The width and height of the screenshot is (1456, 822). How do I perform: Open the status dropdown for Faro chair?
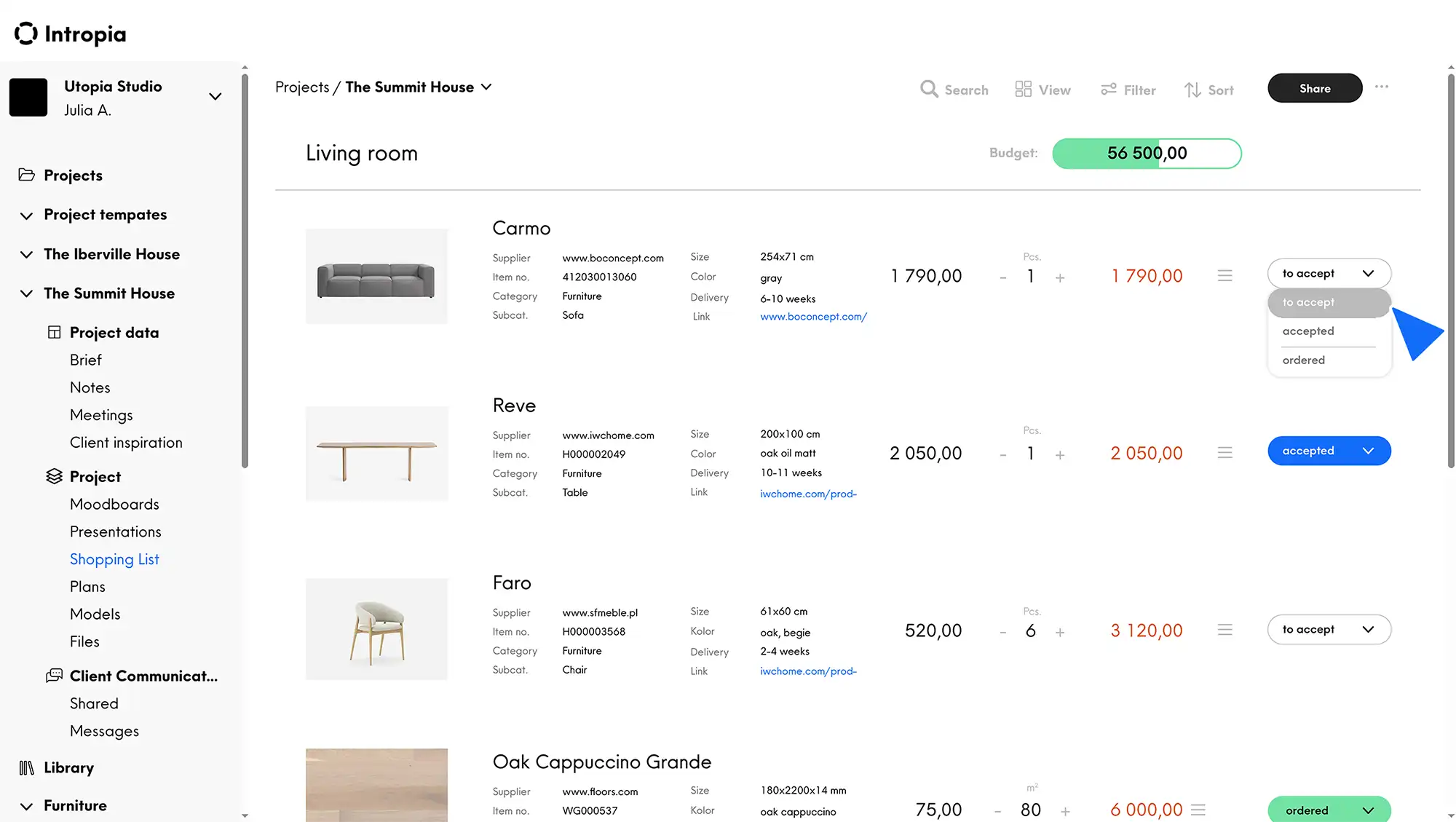pos(1329,629)
